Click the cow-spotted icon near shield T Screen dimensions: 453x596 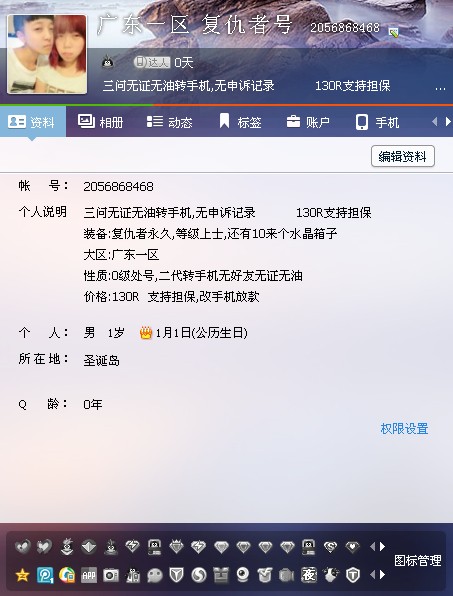(331, 575)
